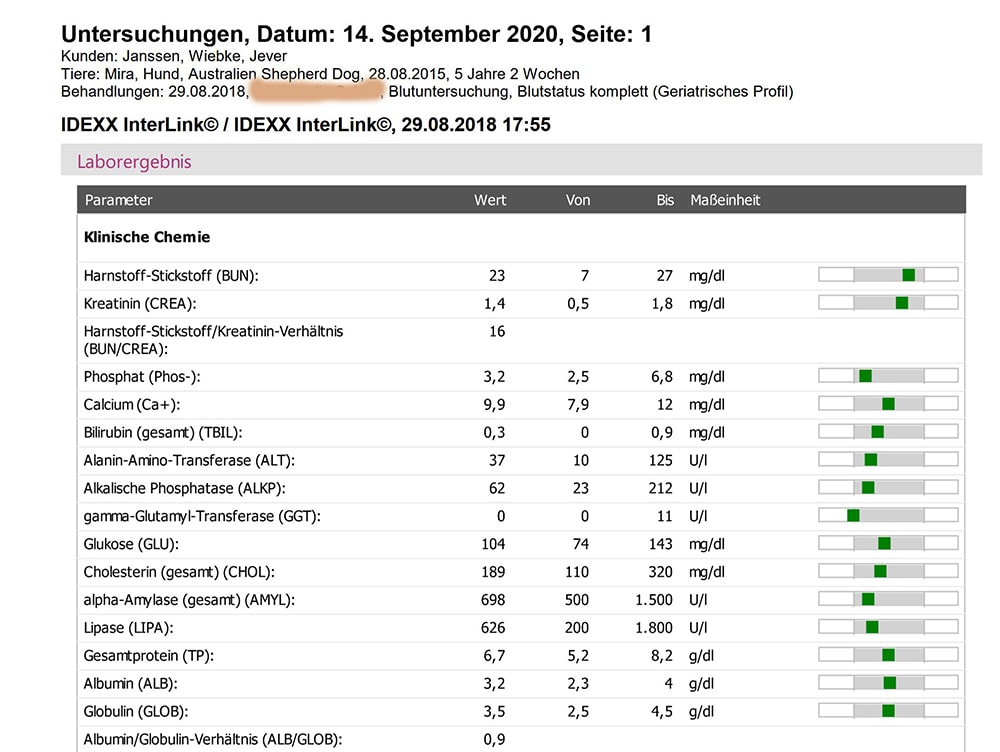Click the Von column header
The image size is (1000, 752).
(577, 200)
